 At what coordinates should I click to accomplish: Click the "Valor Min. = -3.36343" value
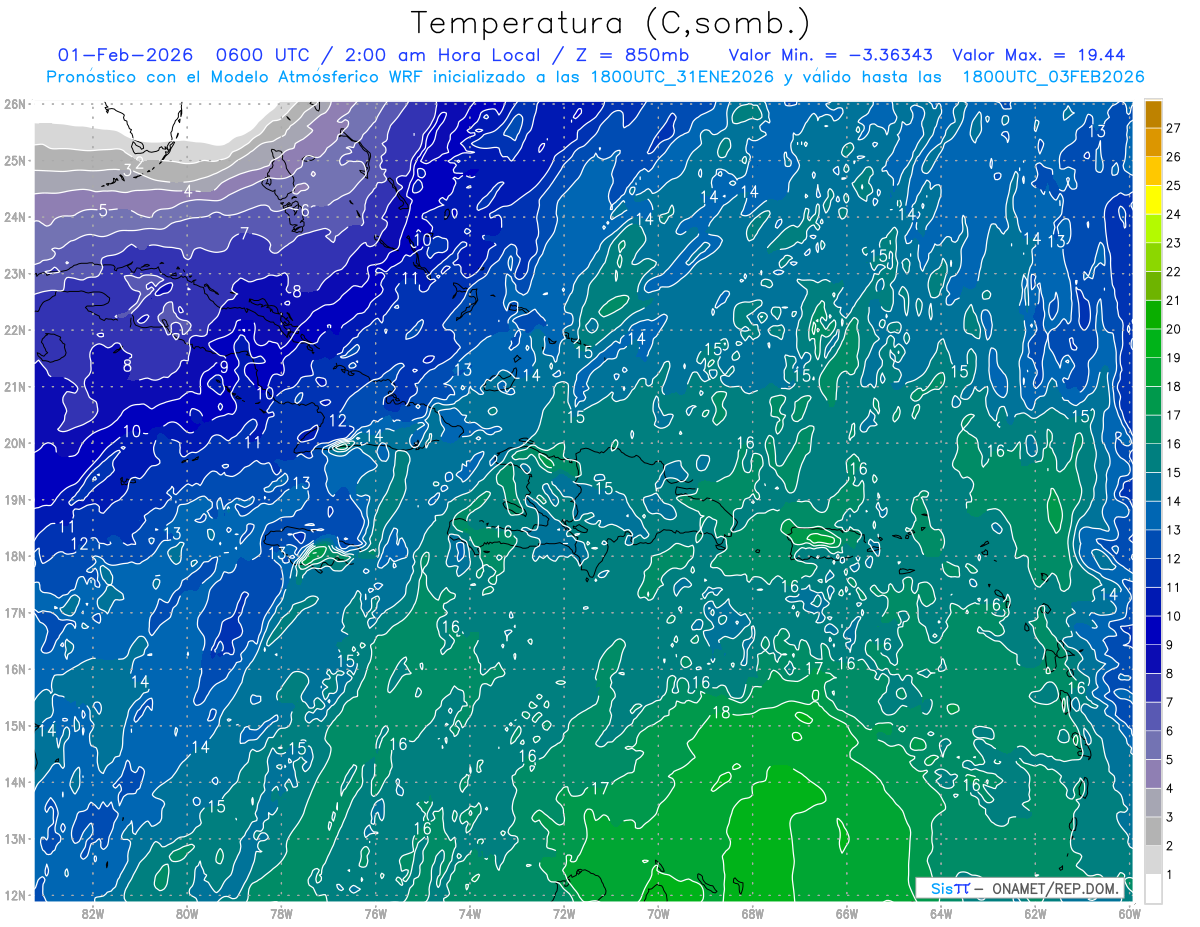coord(831,55)
